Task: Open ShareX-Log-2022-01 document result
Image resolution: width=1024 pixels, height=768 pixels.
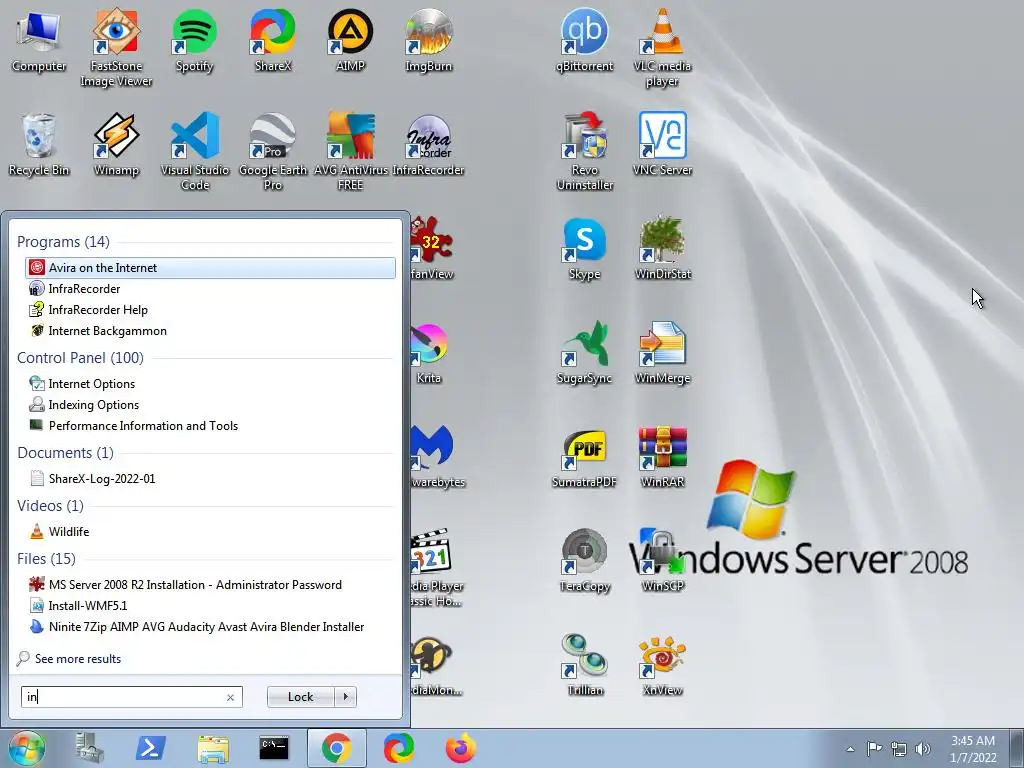Action: pyautogui.click(x=210, y=479)
